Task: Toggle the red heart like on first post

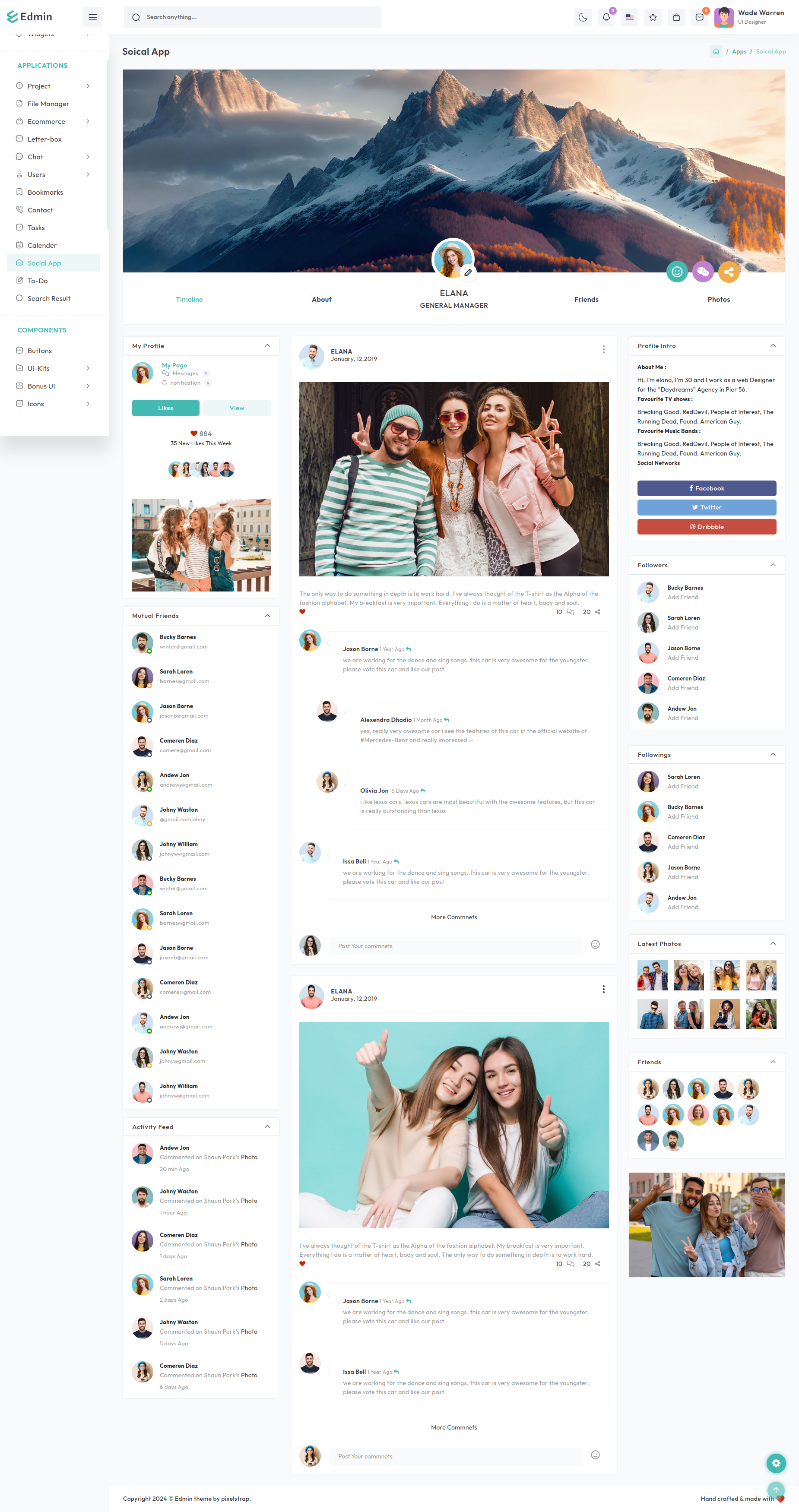Action: tap(302, 612)
